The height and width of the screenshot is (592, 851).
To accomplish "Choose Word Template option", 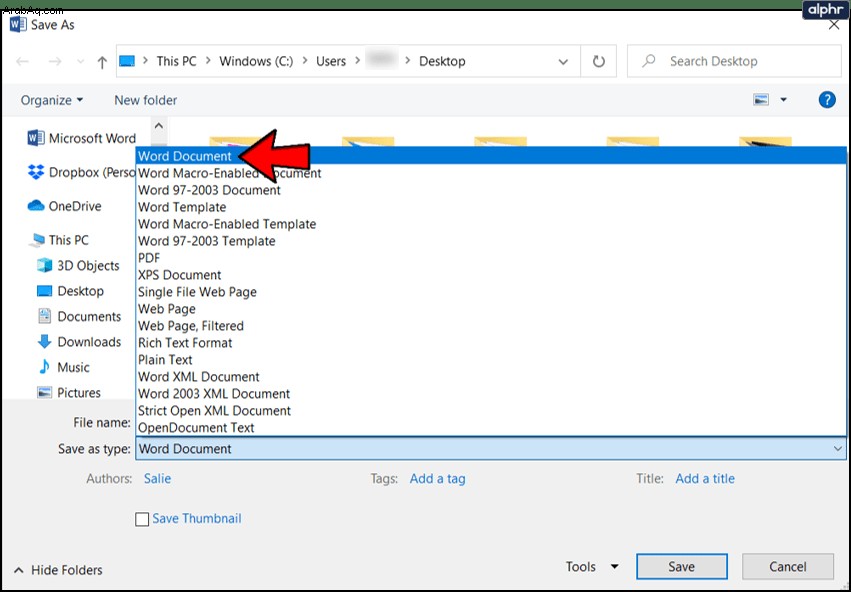I will tap(491, 207).
